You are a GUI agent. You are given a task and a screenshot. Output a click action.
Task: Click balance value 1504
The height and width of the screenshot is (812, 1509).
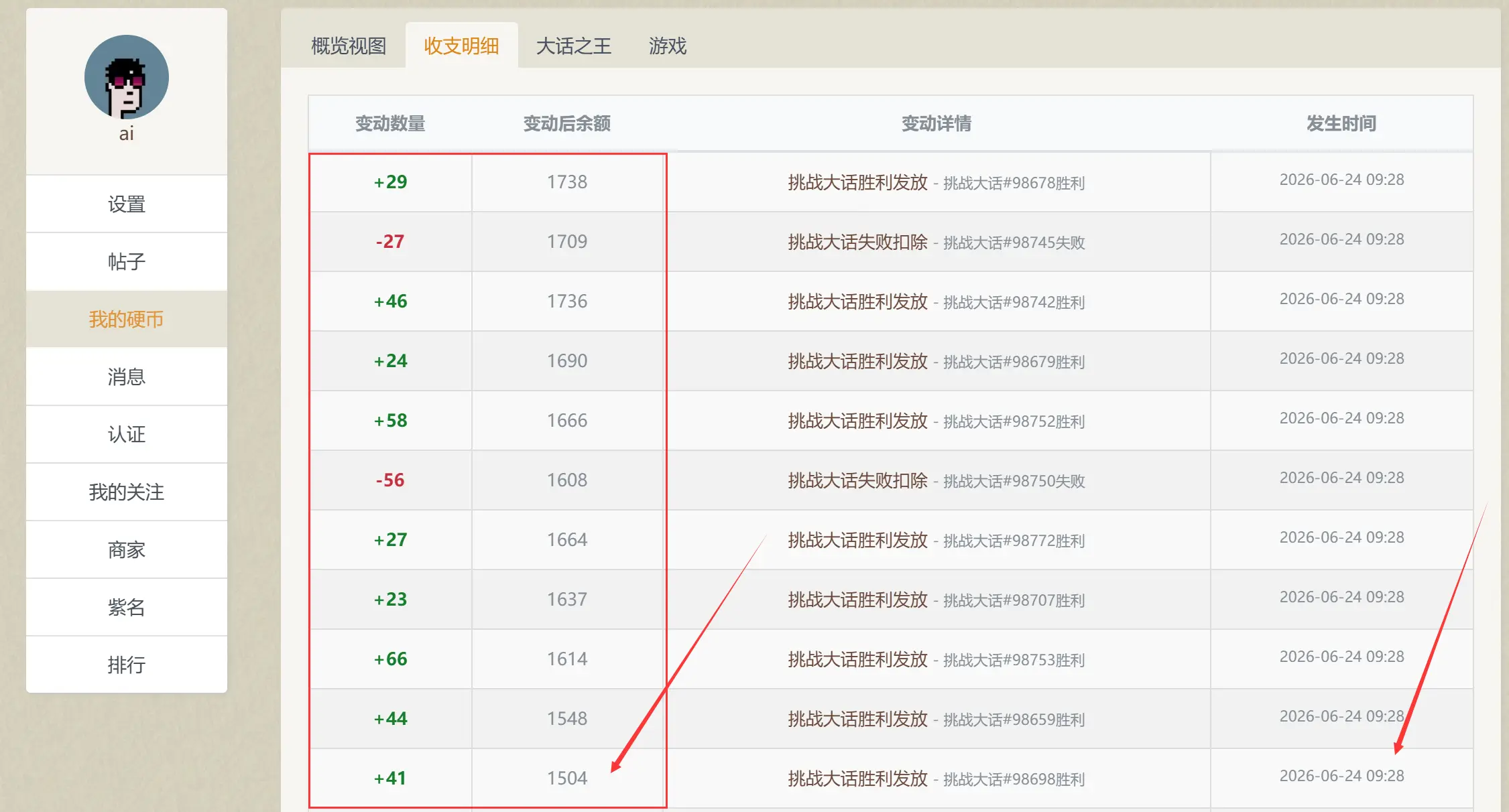click(567, 778)
